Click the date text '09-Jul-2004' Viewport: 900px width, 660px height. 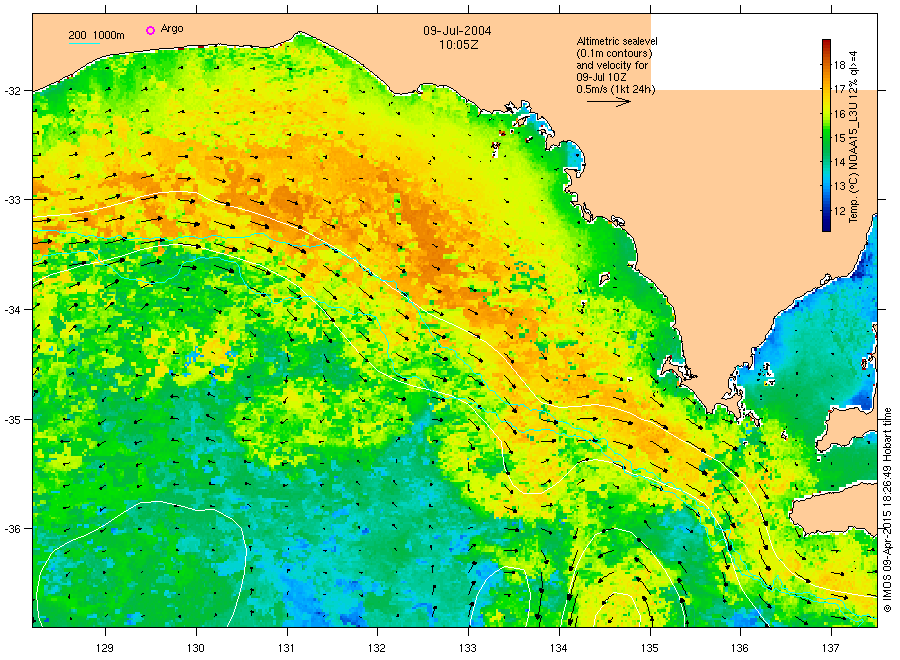click(457, 31)
